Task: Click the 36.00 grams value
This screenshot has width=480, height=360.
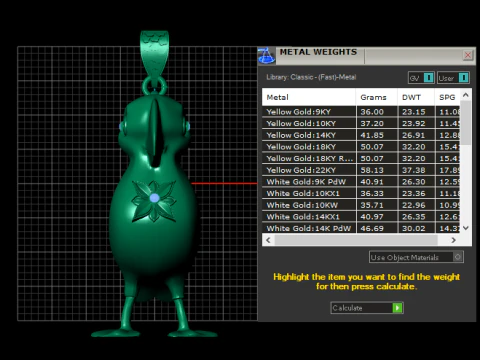Action: (x=372, y=112)
